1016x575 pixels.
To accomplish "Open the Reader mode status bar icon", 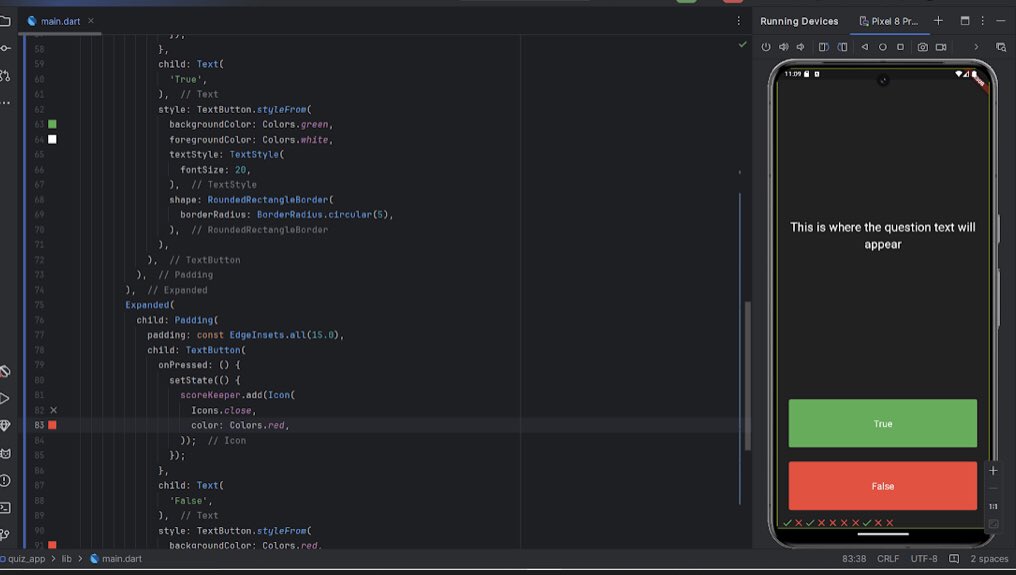I will [954, 559].
